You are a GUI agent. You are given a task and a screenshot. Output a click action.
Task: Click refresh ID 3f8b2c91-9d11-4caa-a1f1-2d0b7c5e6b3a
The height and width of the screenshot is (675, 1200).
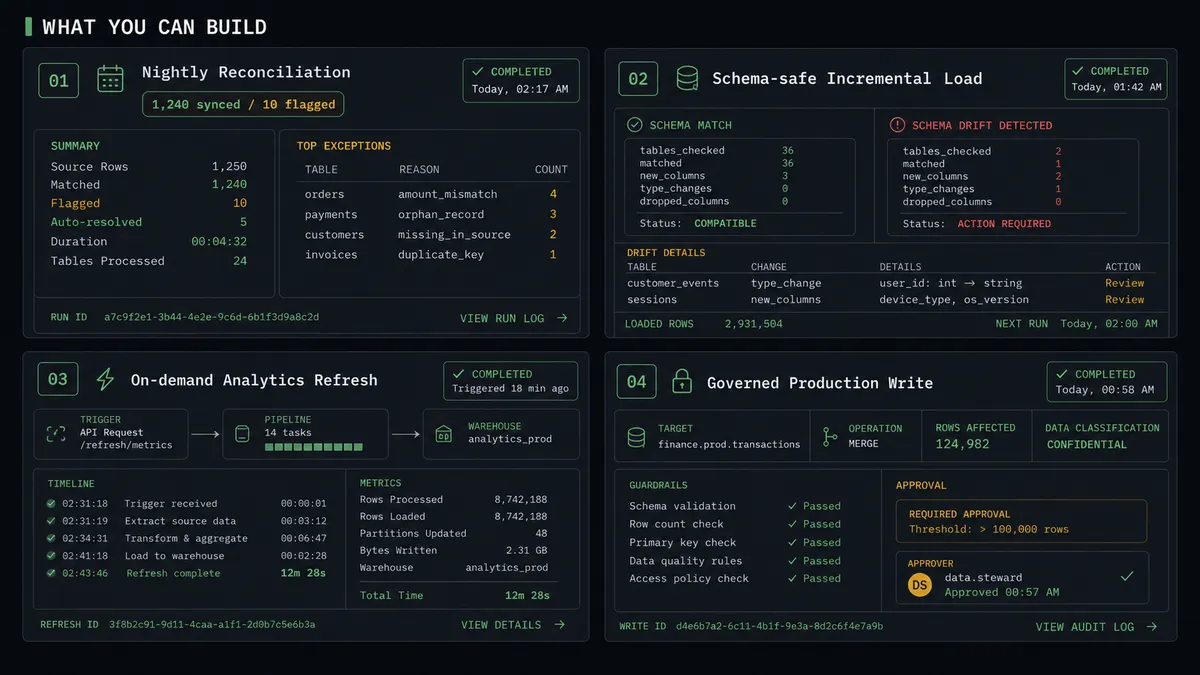(x=212, y=624)
